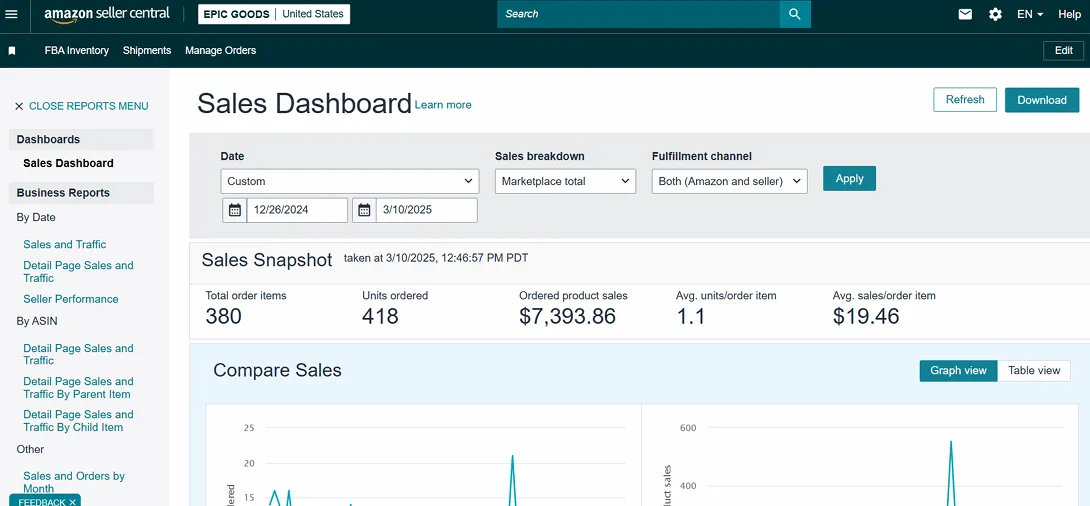The width and height of the screenshot is (1090, 506).
Task: Open Detail Page Sales and Traffic By Parent Item
Action: tap(78, 388)
